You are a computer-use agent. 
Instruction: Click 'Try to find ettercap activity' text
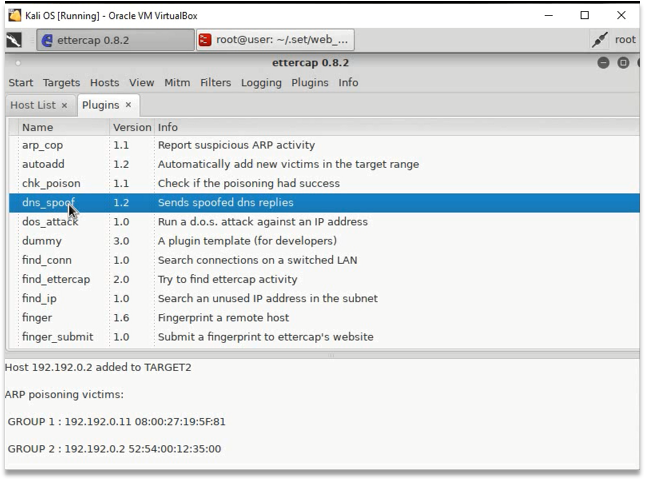[227, 279]
